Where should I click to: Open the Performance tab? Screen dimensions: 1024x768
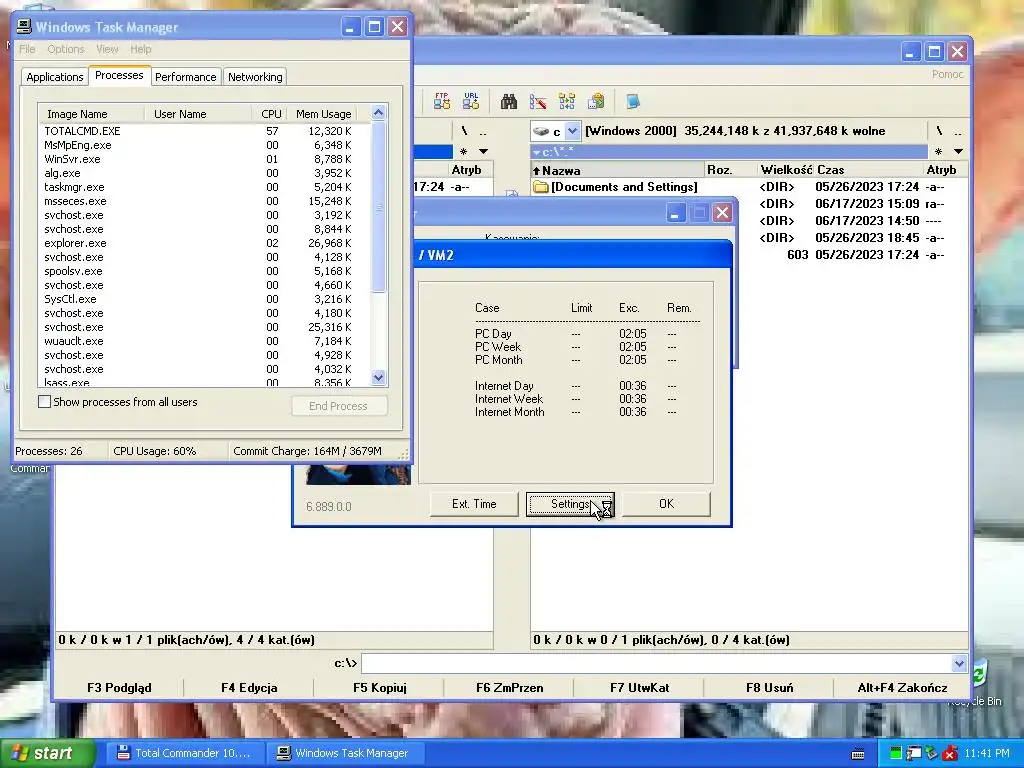185,76
